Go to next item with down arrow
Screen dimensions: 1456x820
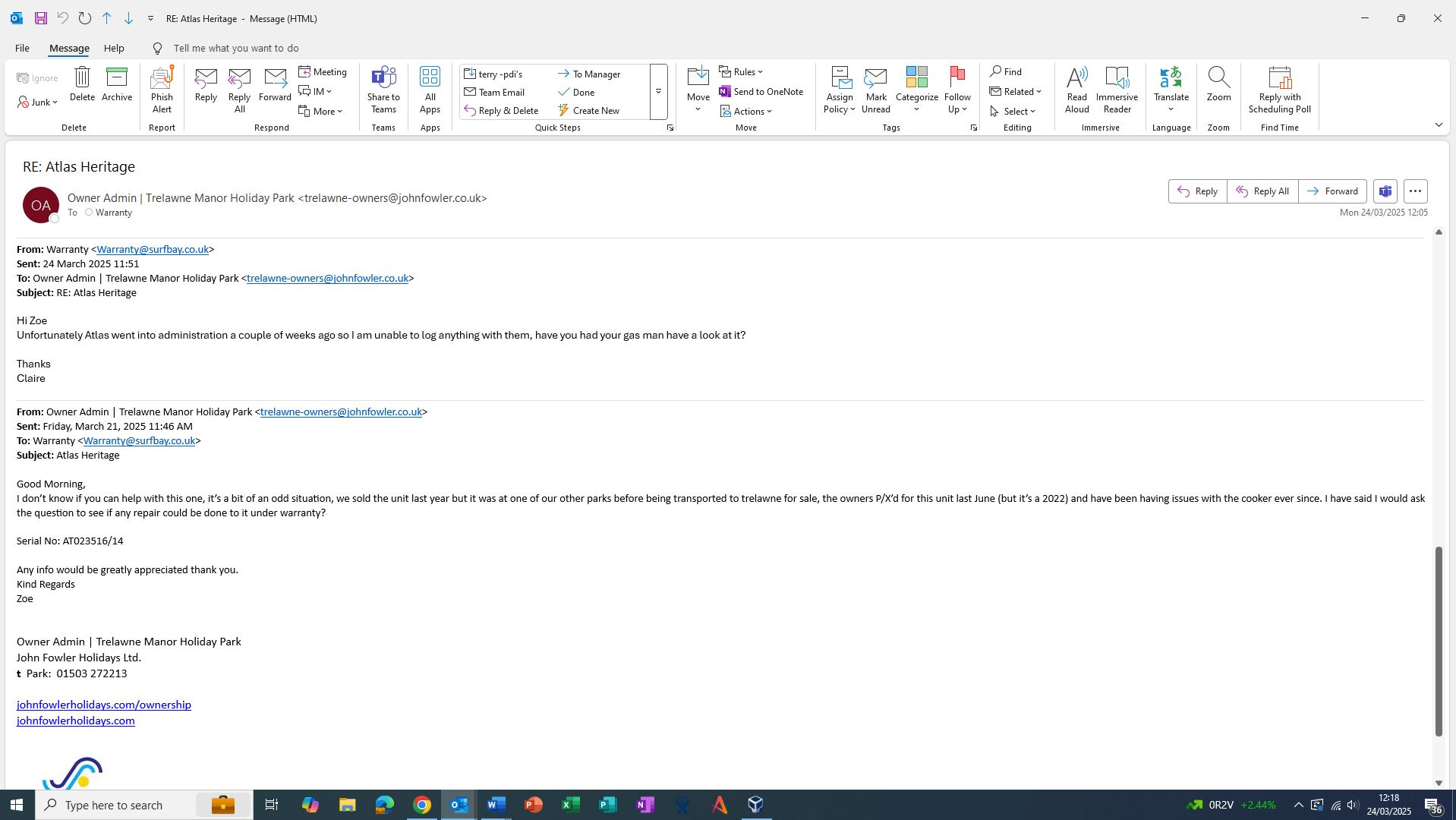(x=128, y=18)
